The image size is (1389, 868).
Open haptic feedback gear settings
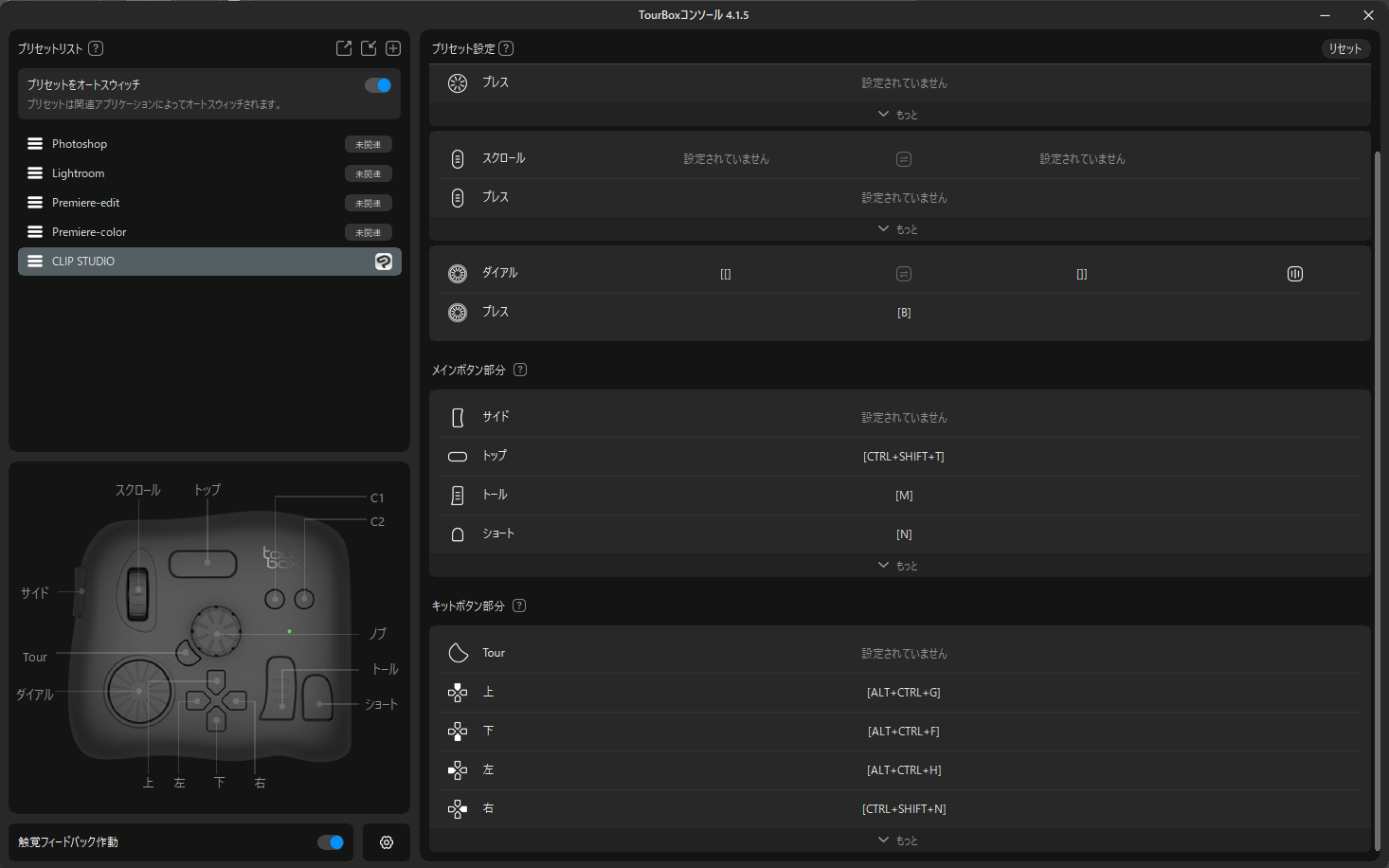click(x=387, y=842)
